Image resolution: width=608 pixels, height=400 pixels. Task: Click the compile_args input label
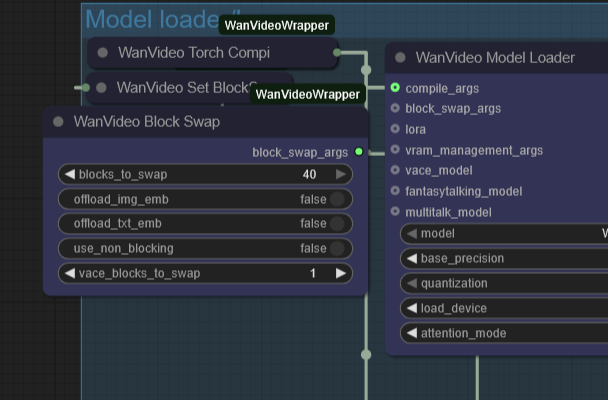click(442, 88)
